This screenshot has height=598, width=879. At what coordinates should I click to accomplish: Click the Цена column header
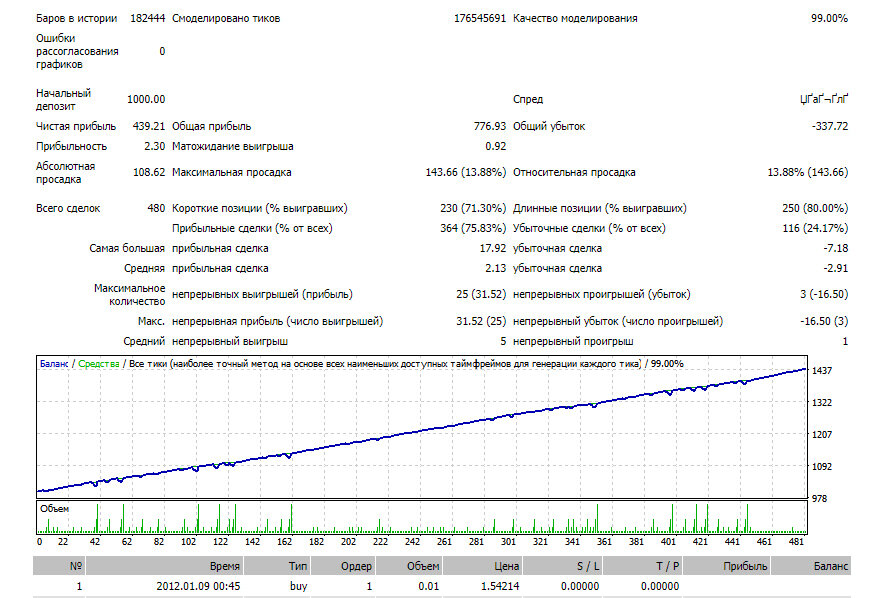[482, 566]
